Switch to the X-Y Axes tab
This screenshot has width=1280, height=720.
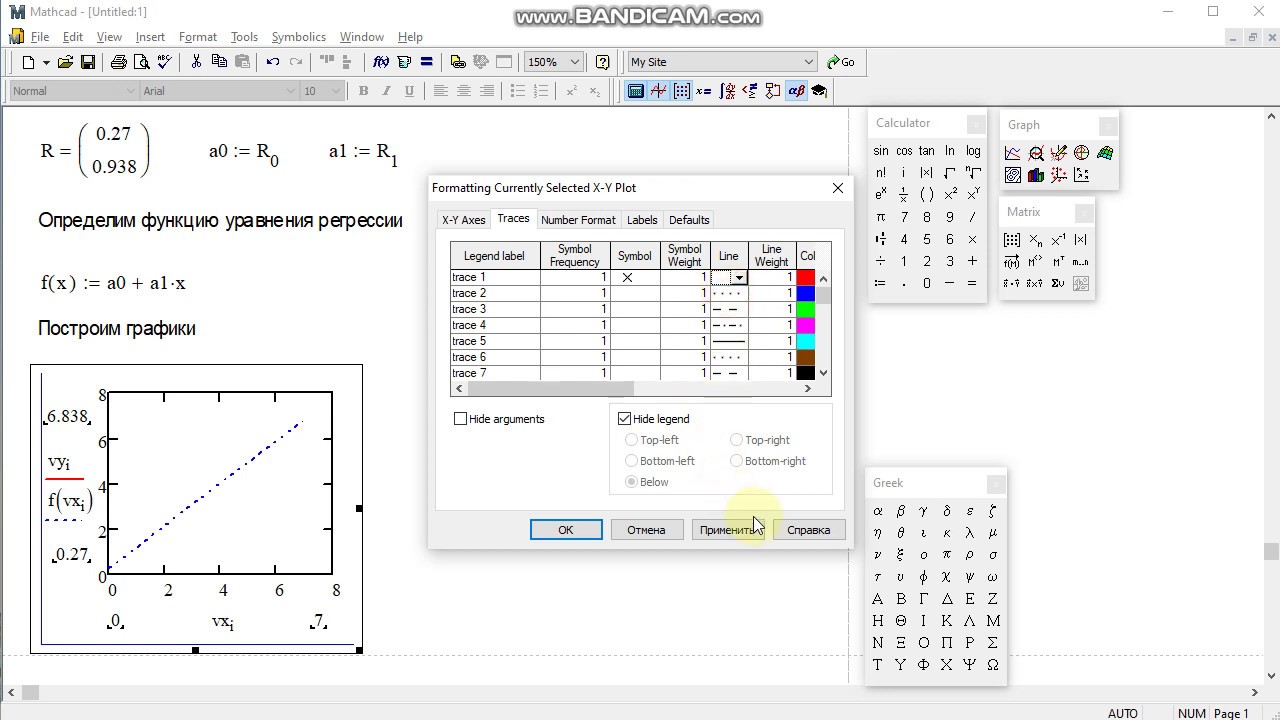click(x=463, y=220)
